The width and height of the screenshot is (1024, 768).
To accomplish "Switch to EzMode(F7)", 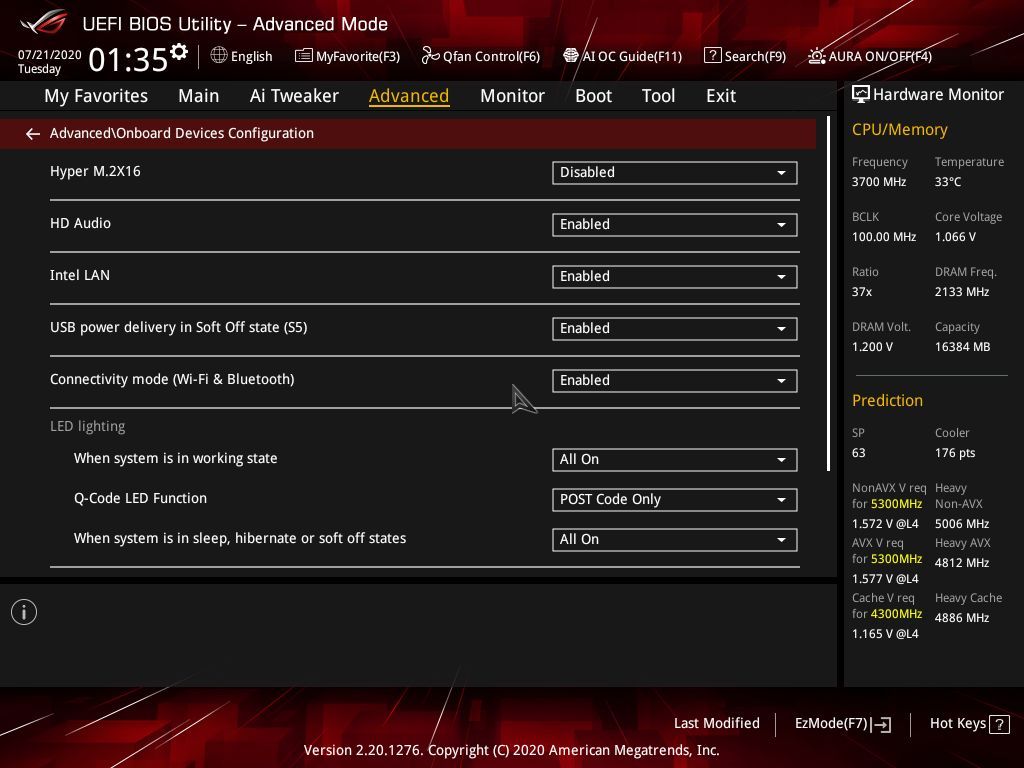I will [842, 724].
